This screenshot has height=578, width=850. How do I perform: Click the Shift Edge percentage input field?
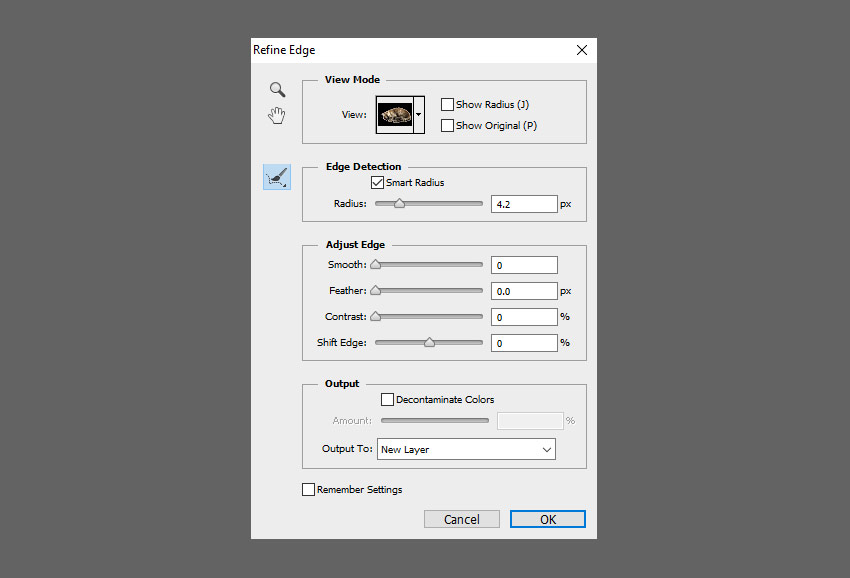(x=524, y=343)
